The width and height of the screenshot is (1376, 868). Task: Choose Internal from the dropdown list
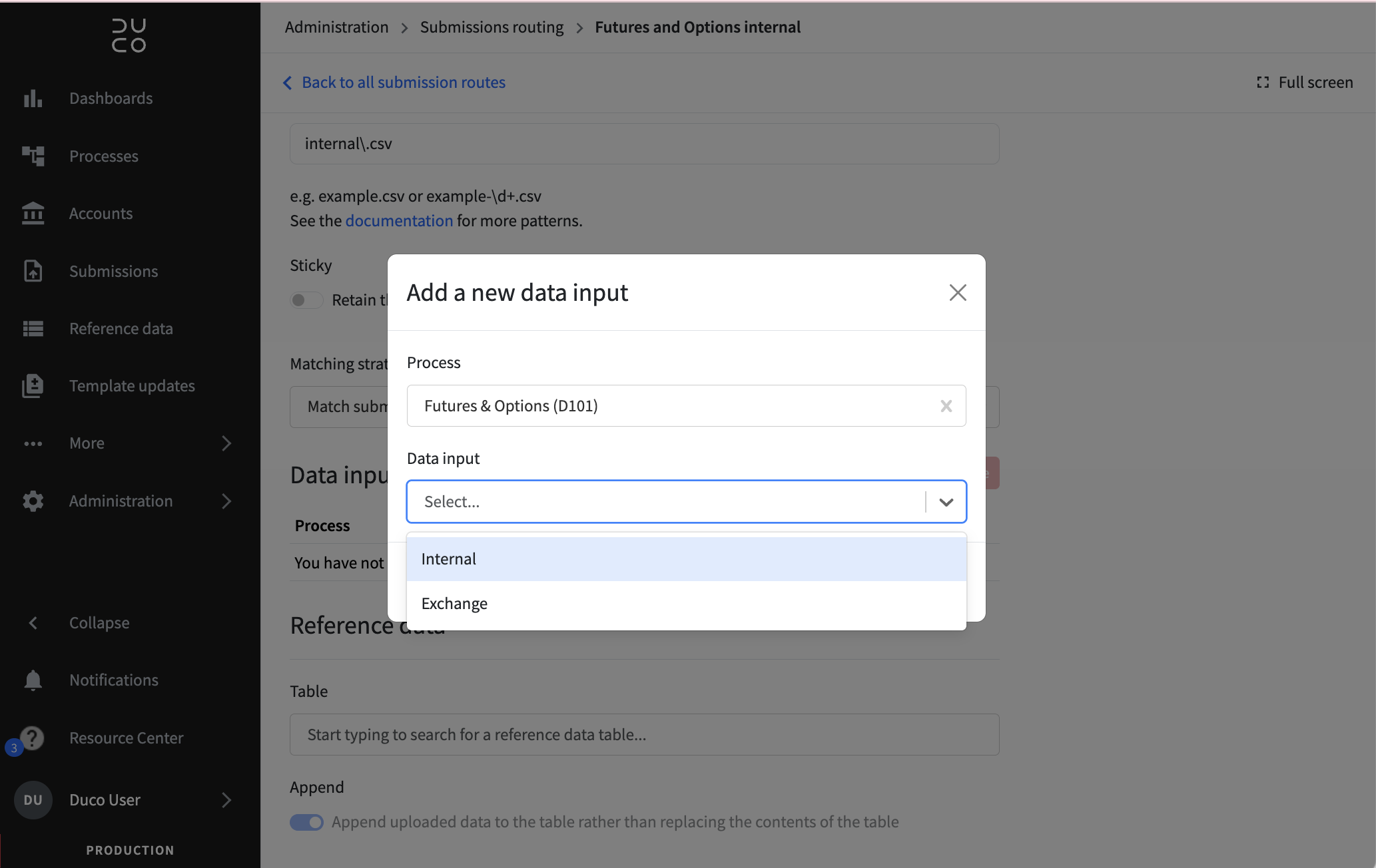click(x=686, y=559)
